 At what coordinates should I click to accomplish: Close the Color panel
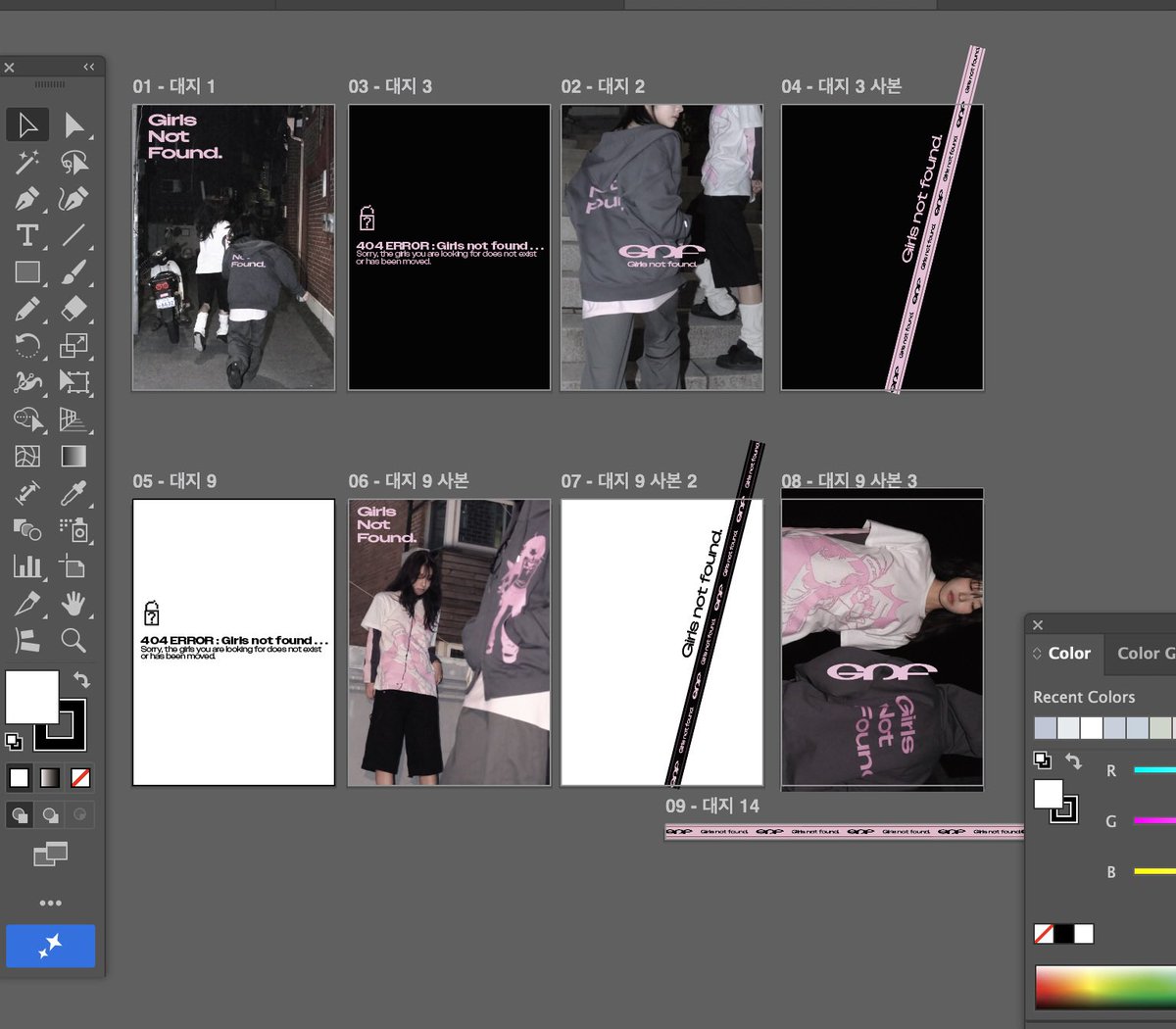point(1038,625)
